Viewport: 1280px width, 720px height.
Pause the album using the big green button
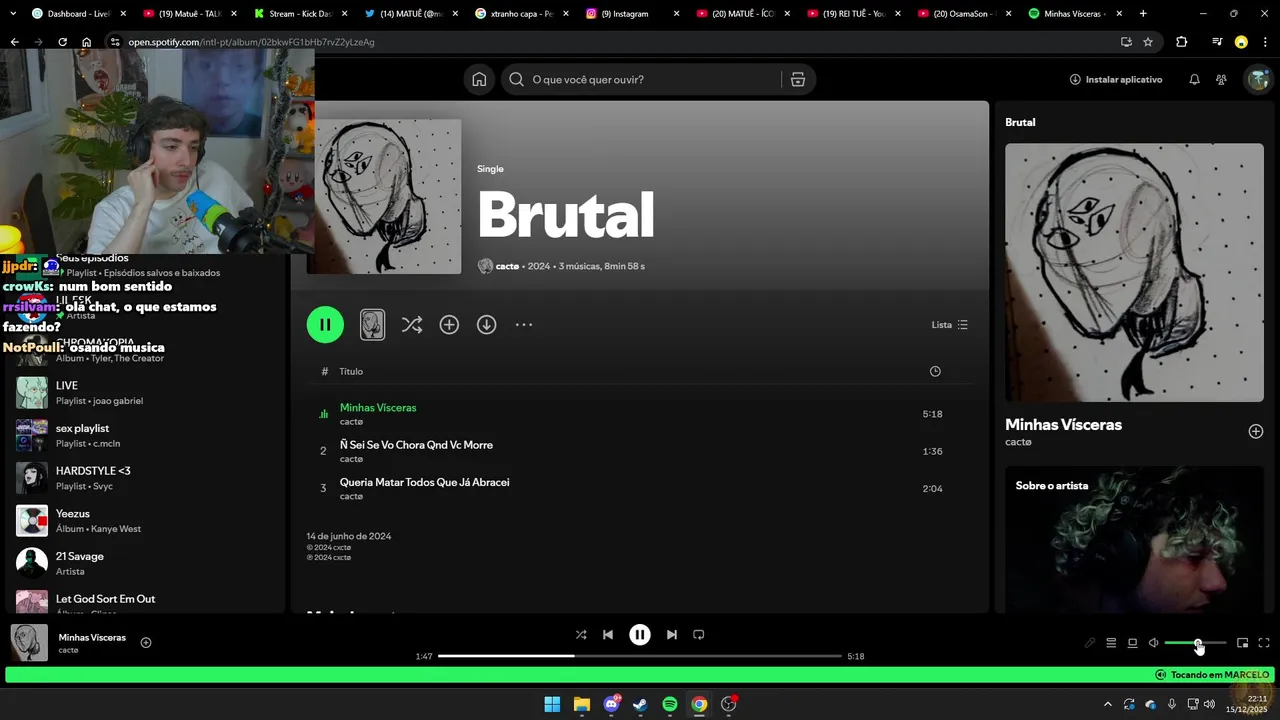(x=325, y=325)
